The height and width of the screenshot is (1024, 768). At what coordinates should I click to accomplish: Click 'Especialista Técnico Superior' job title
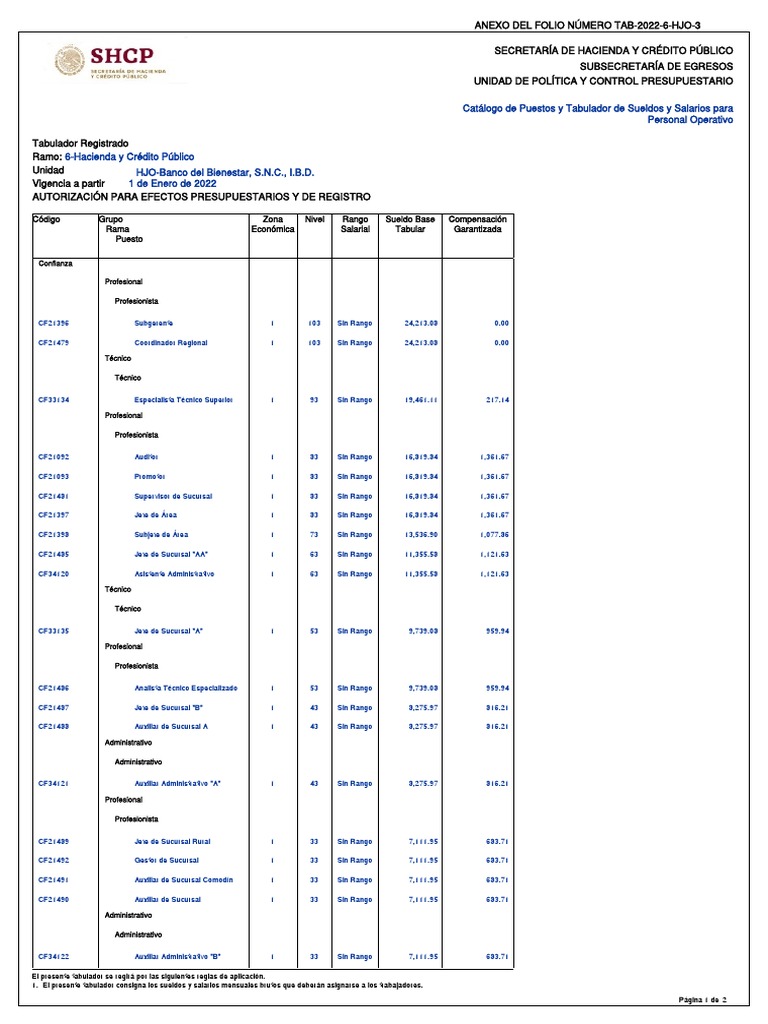(184, 400)
